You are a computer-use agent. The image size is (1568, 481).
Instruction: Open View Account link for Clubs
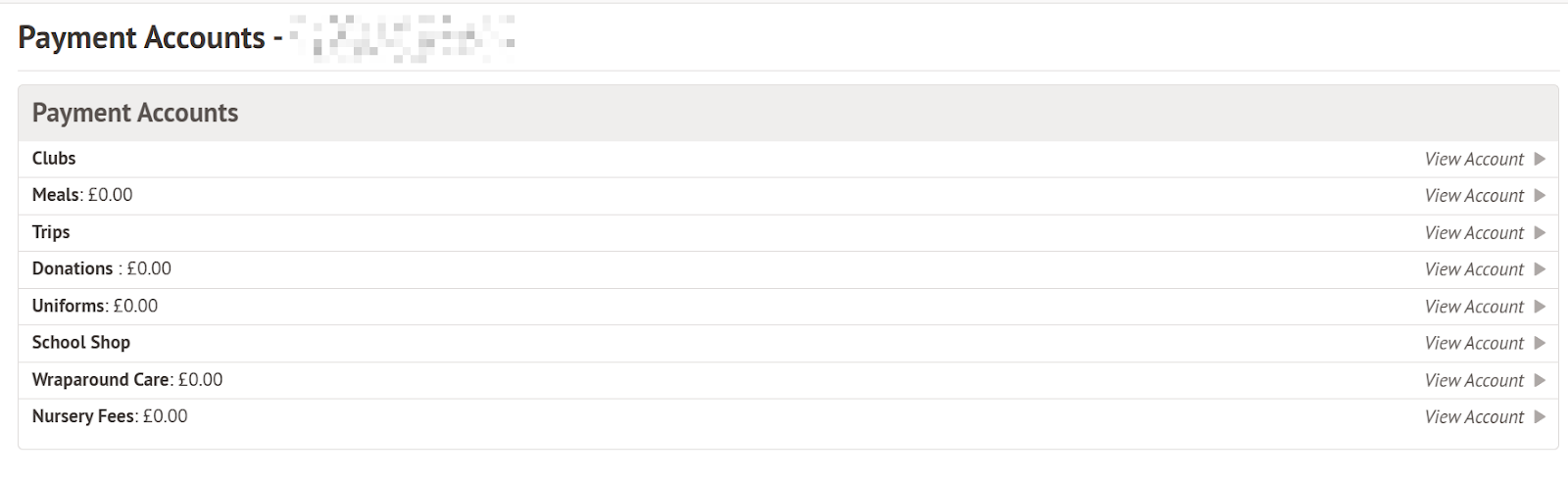(x=1474, y=159)
